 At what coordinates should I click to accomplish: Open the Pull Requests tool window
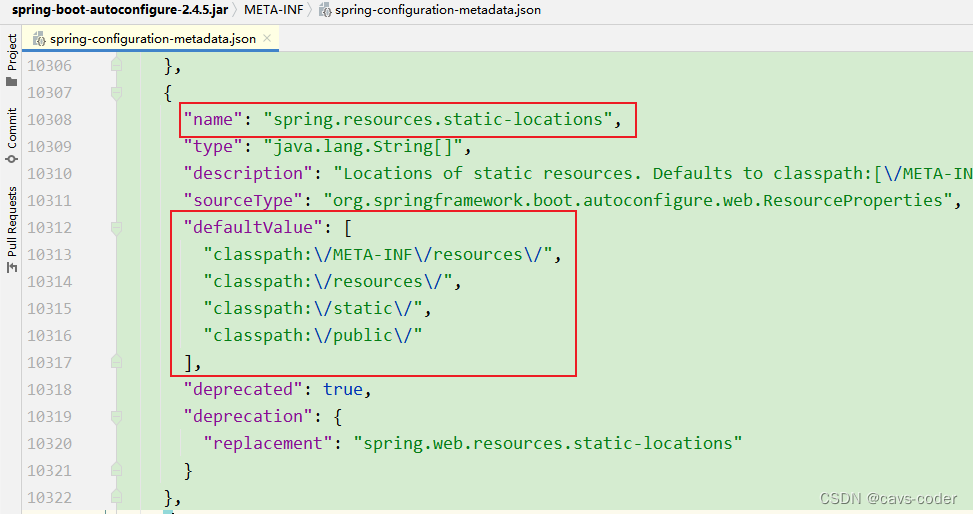click(11, 230)
